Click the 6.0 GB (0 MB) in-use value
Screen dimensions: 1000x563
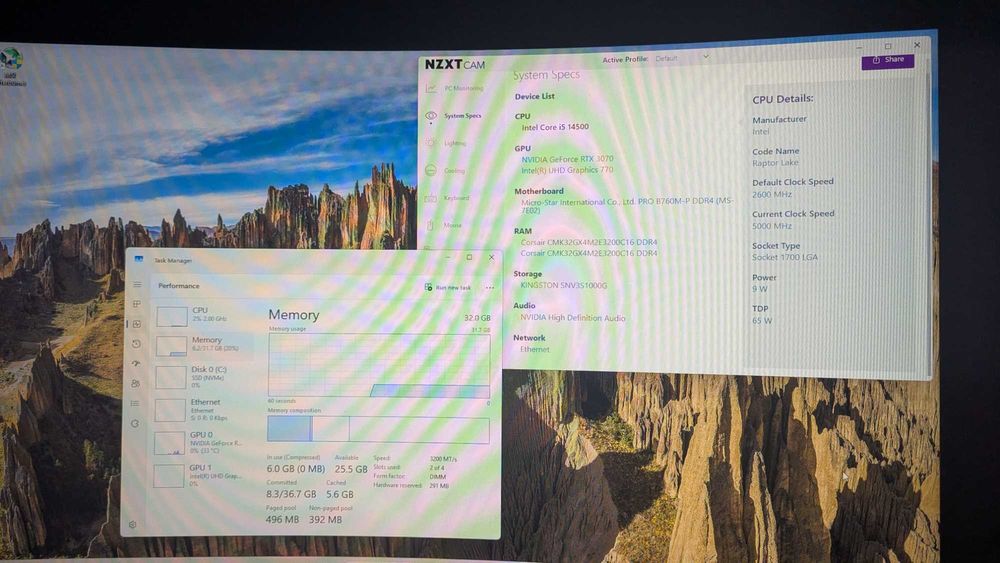pyautogui.click(x=296, y=469)
